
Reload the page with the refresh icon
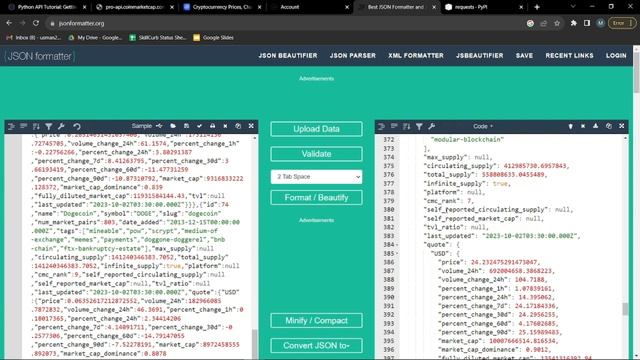click(x=36, y=23)
